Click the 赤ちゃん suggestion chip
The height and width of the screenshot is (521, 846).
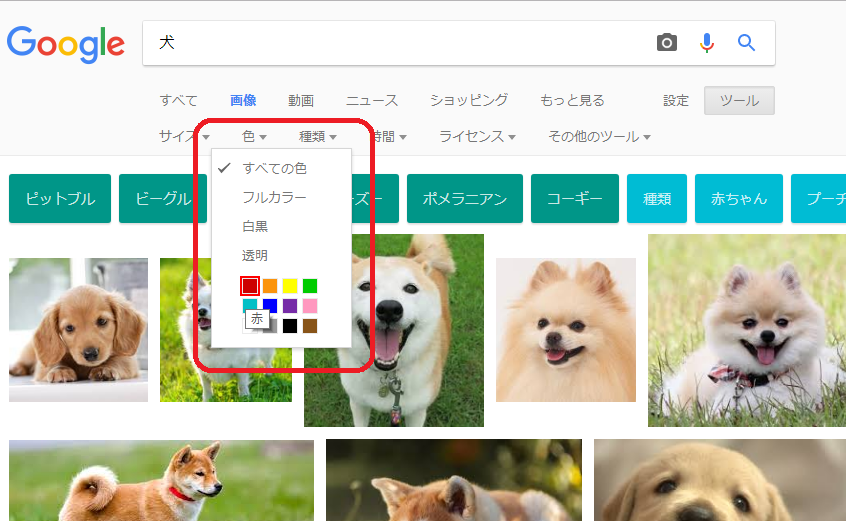coord(739,198)
